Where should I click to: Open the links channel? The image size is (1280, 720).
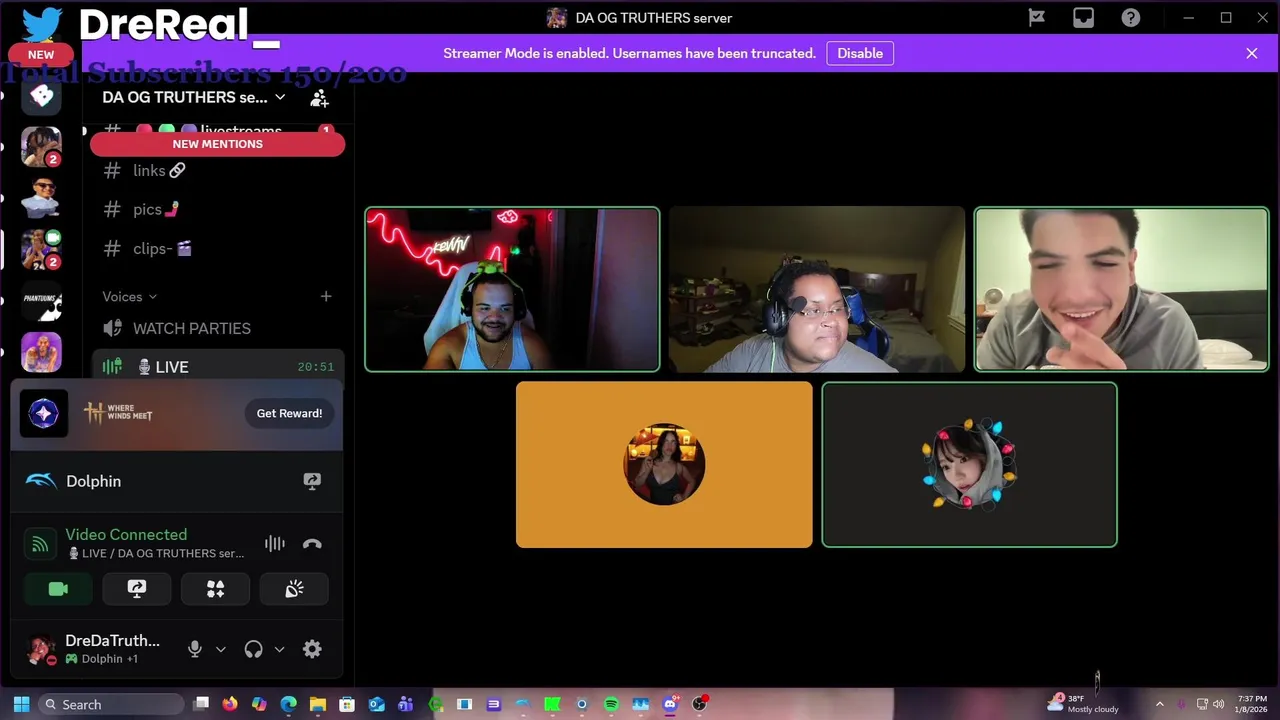tap(218, 171)
